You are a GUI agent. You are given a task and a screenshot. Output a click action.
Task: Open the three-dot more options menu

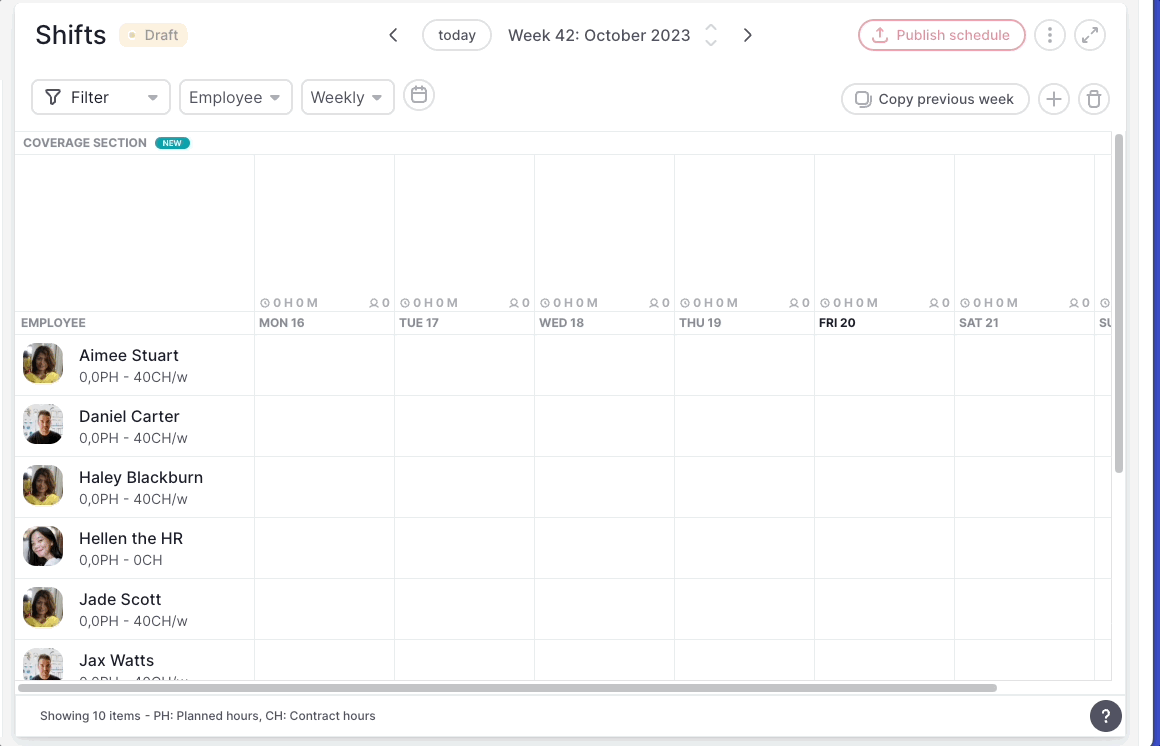pyautogui.click(x=1049, y=35)
